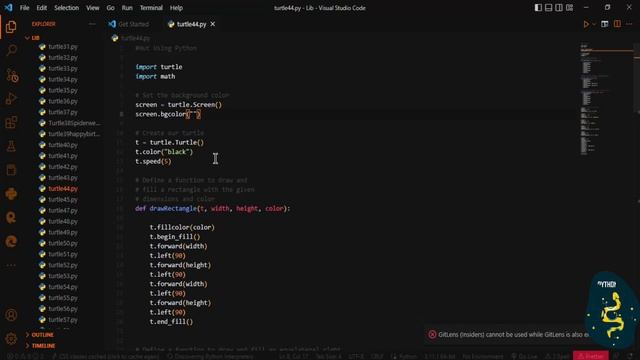The height and width of the screenshot is (360, 640).
Task: Open turtle40.py in the Explorer
Action: [x=63, y=145]
